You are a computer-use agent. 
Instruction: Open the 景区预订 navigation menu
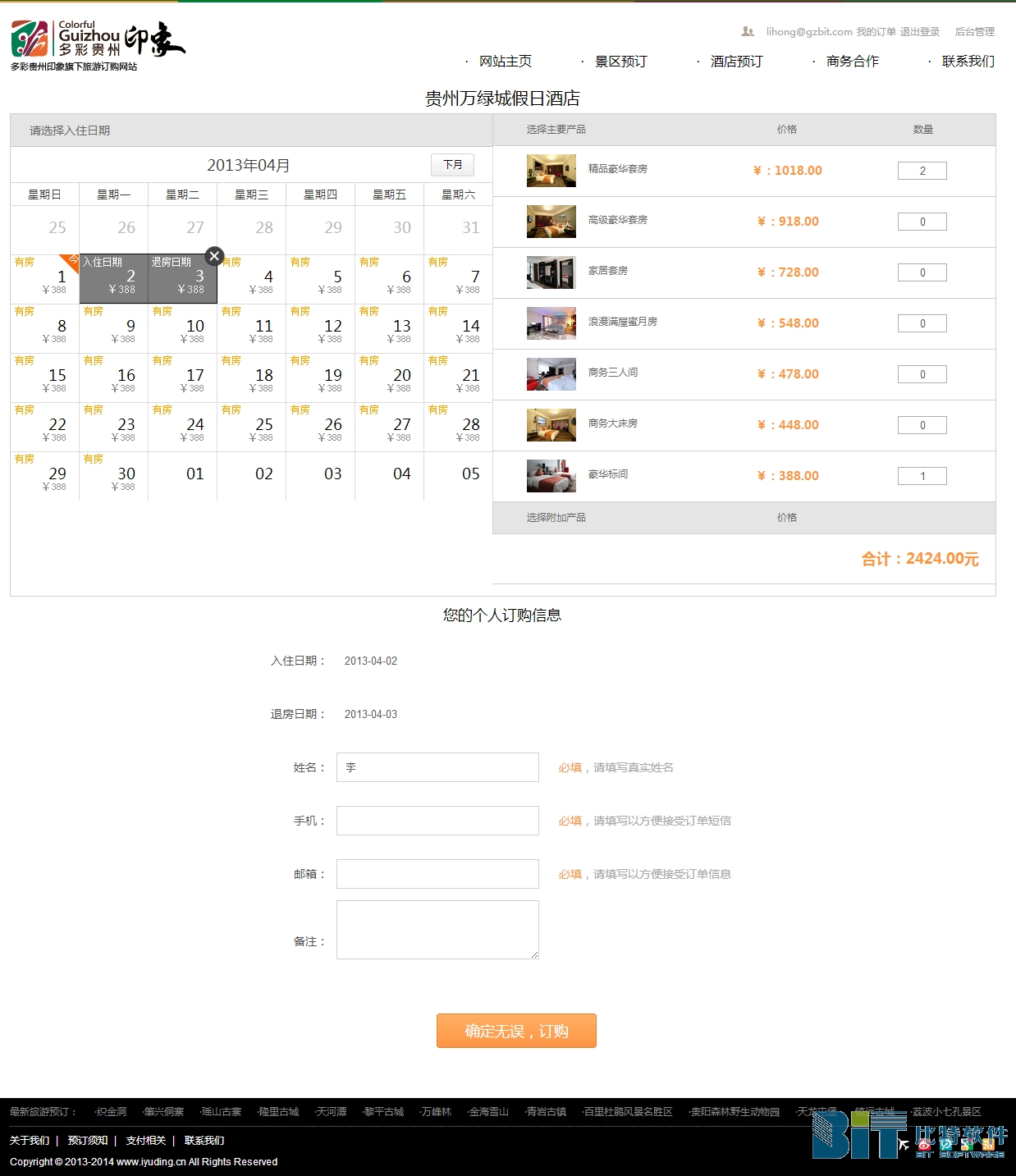pos(620,62)
